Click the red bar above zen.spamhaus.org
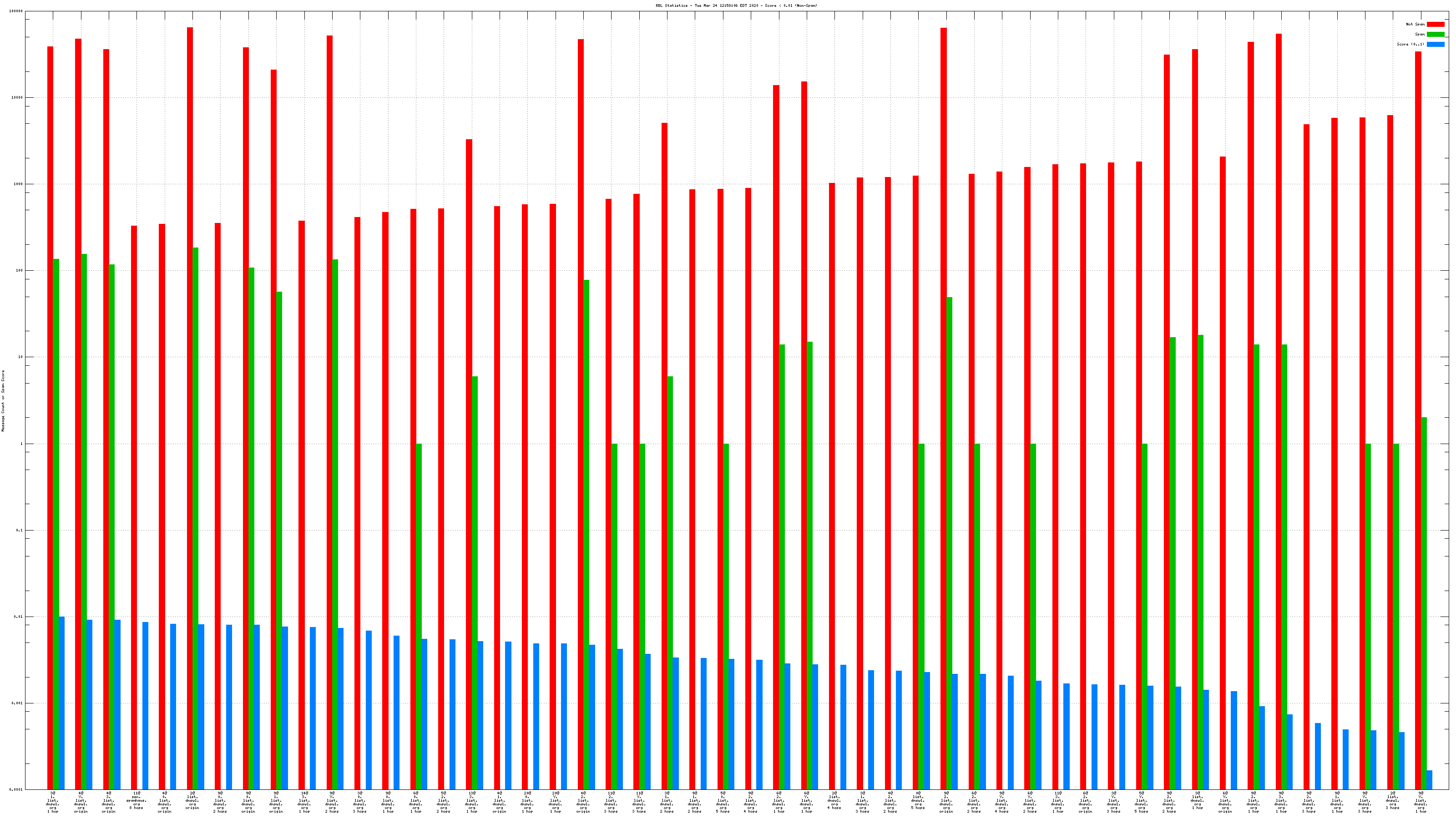 point(134,508)
